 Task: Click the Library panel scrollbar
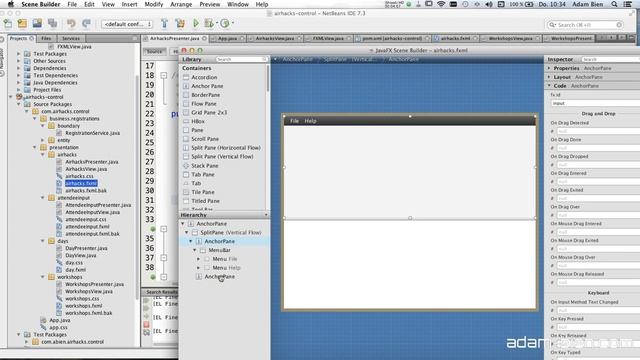click(x=268, y=78)
